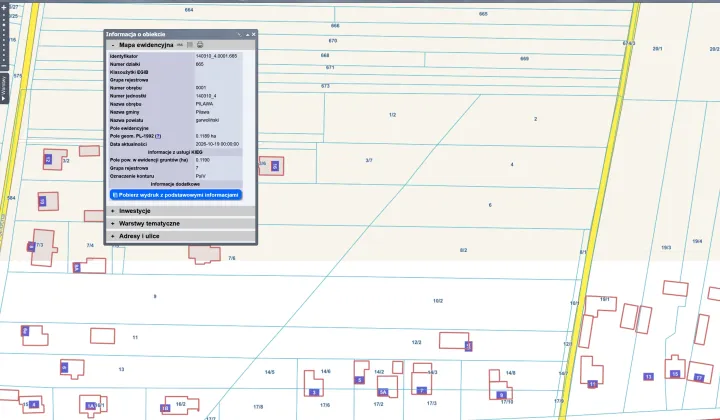This screenshot has height=420, width=720.
Task: Zoom in with the plus button
Action: point(4,7)
